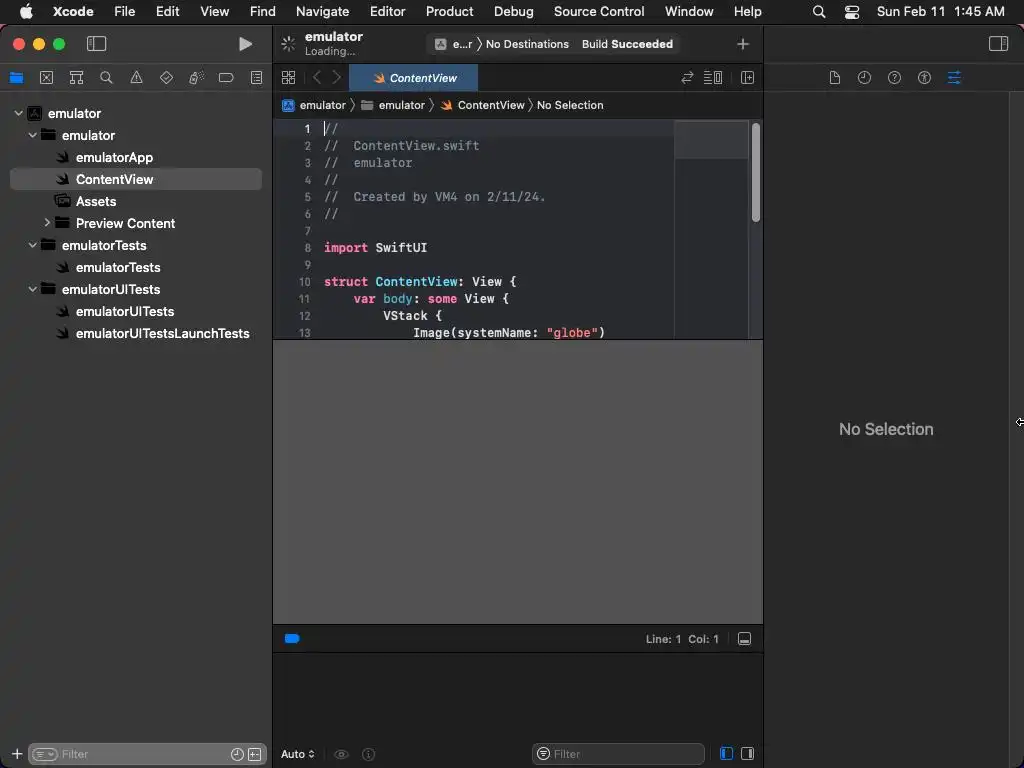The image size is (1024, 768).
Task: Filter to source-controlled files
Action: (255, 754)
